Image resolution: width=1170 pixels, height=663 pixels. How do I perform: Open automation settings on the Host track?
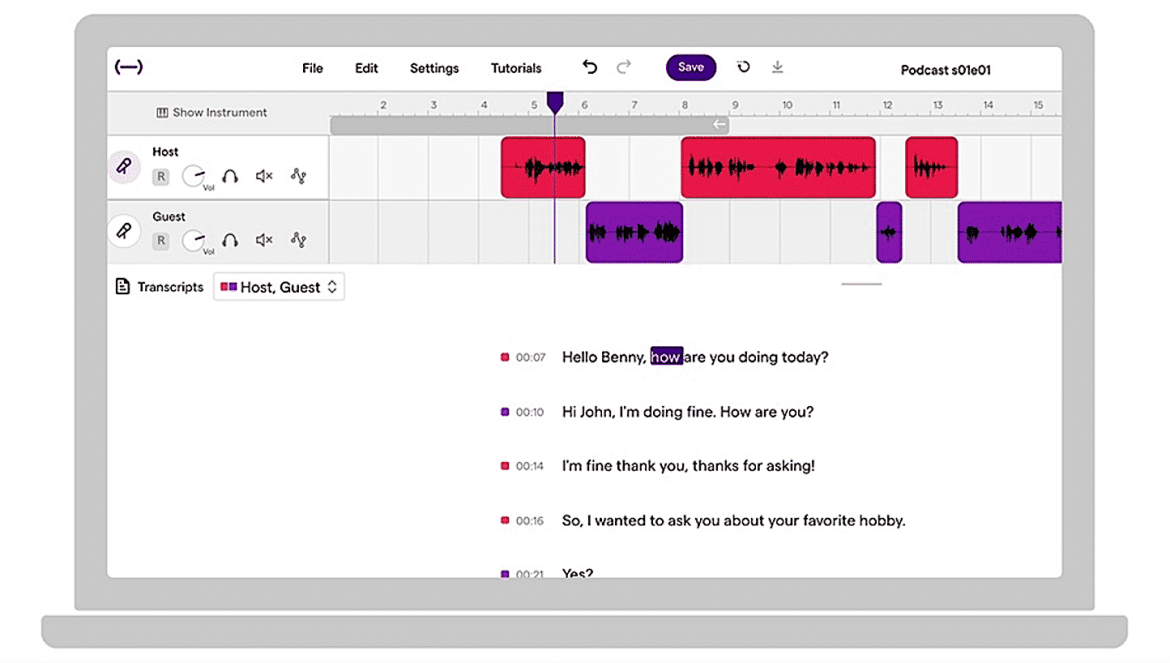(297, 175)
